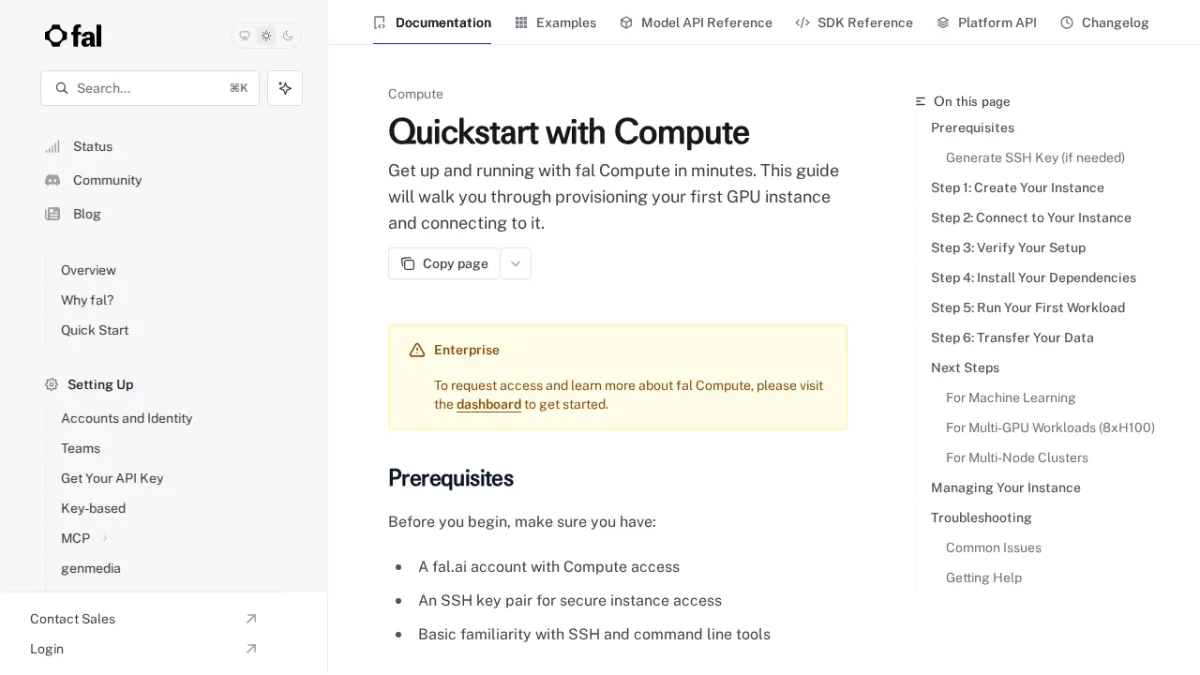Switch to light theme sun icon

pos(266,36)
